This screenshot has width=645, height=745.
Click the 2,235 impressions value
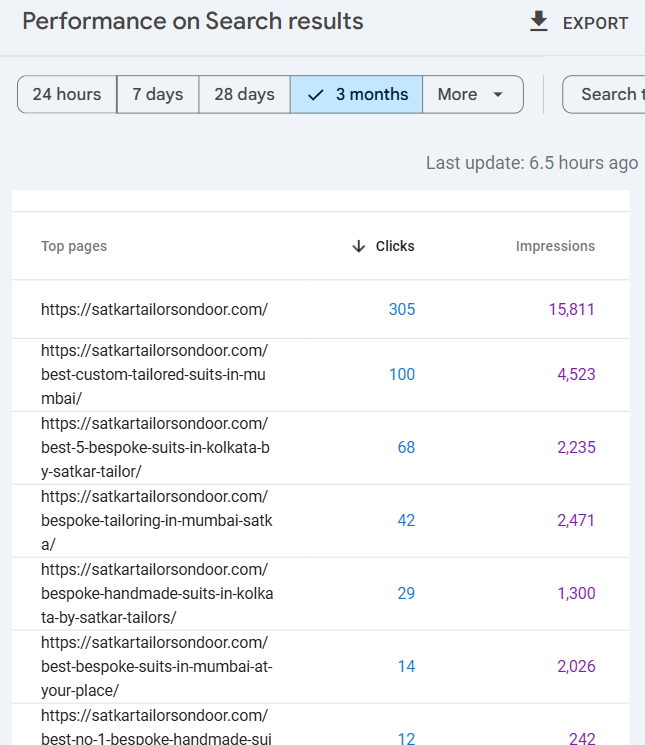[576, 447]
